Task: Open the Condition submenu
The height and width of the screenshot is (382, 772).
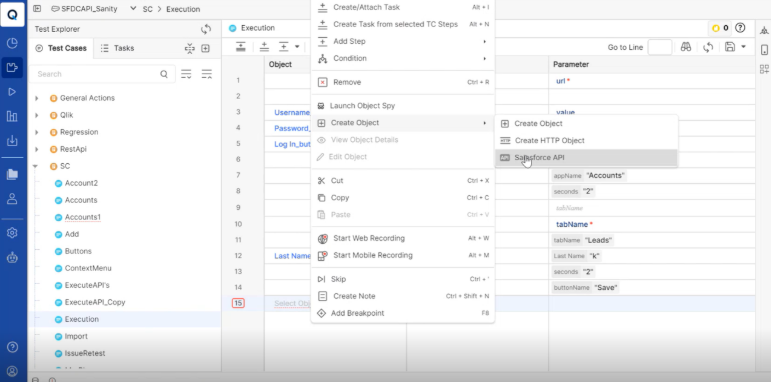Action: pos(402,58)
